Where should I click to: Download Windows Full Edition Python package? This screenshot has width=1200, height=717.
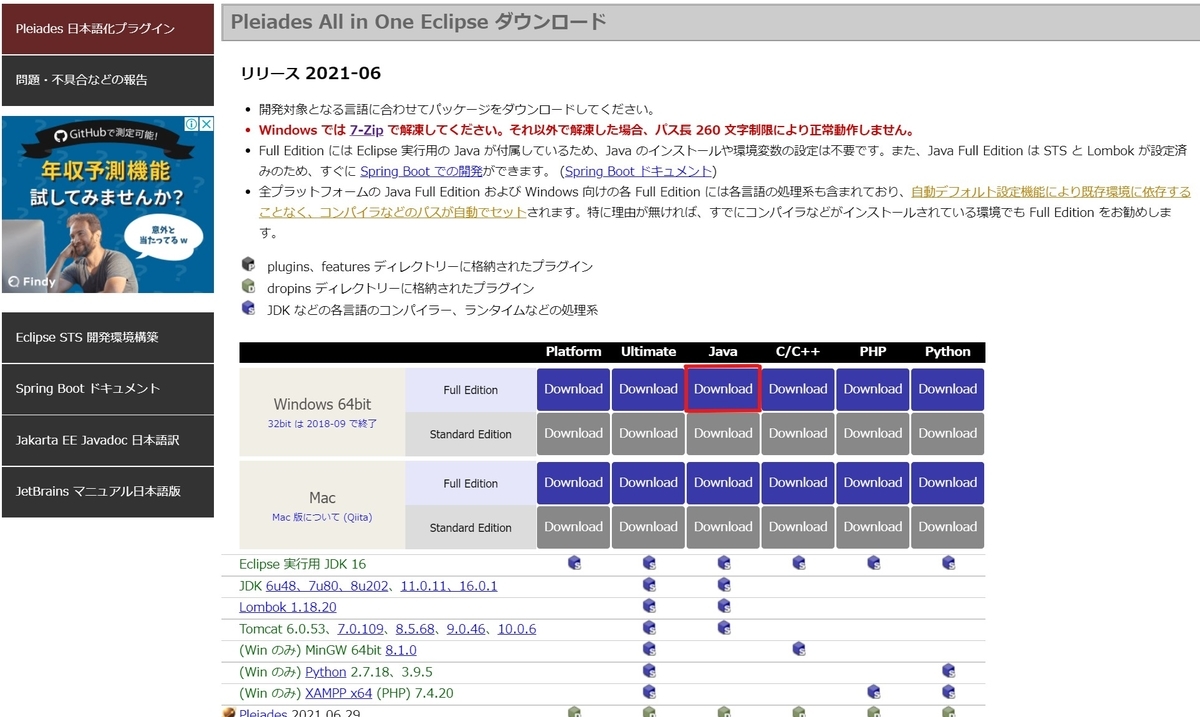[x=948, y=389]
